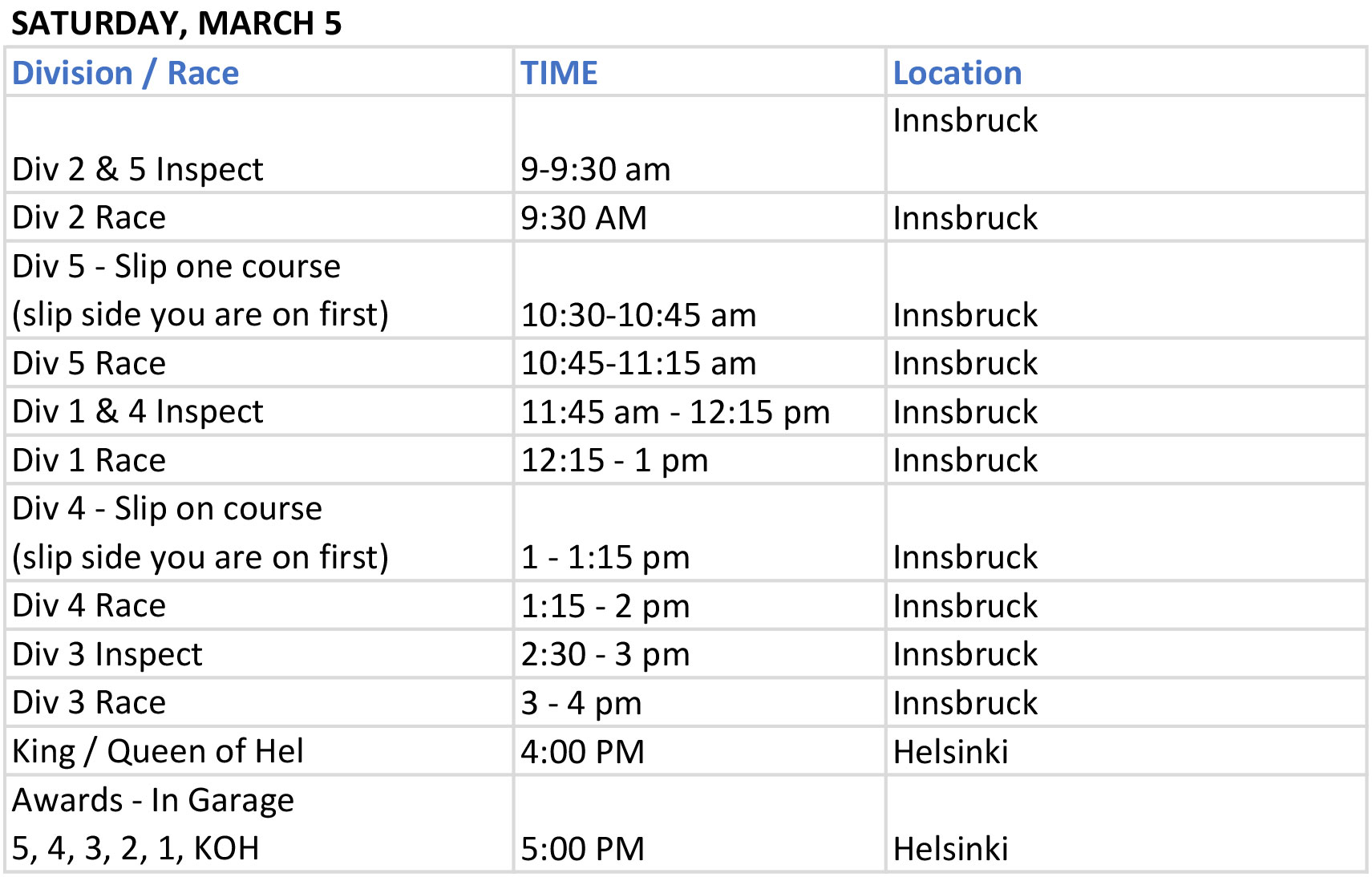Image resolution: width=1372 pixels, height=877 pixels.
Task: Select the "5:00 PM" time cell
Action: 582,849
